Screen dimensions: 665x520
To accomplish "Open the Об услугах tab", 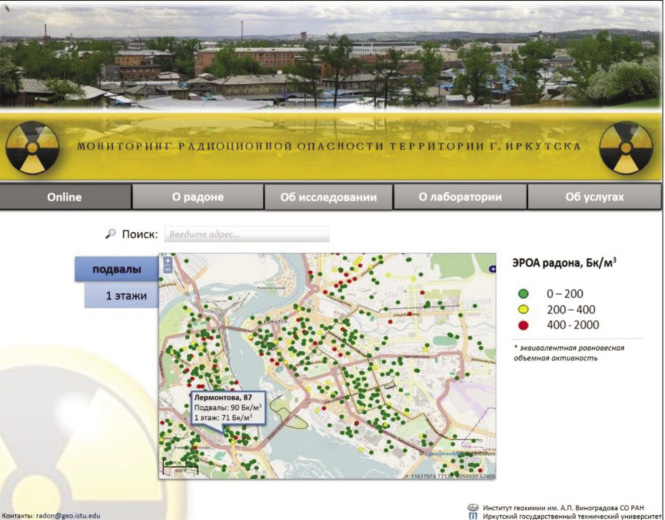I will click(x=594, y=197).
